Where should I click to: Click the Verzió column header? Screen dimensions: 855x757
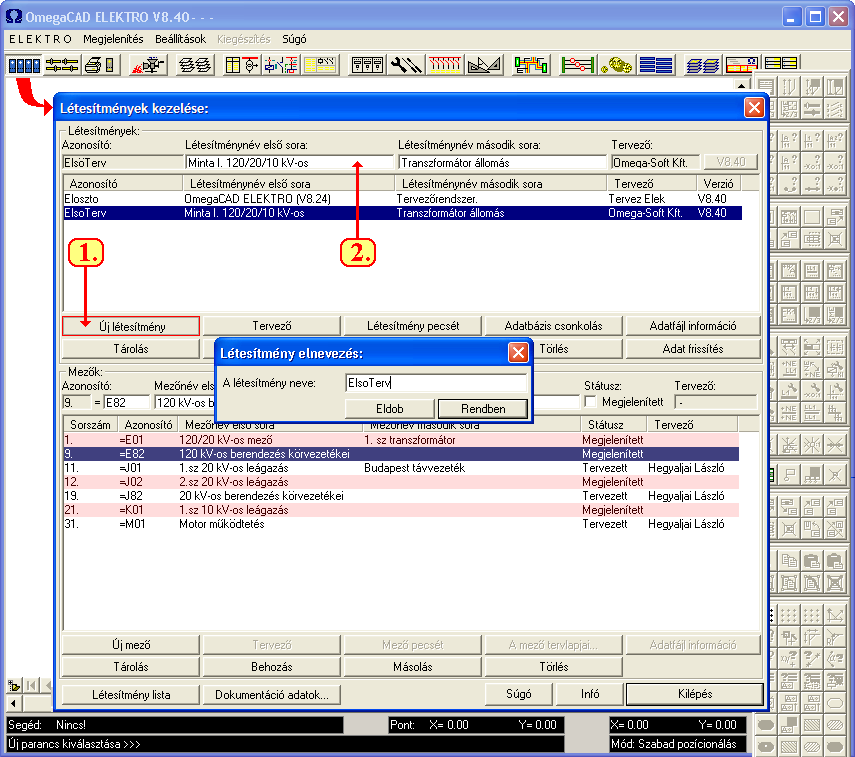pos(718,184)
